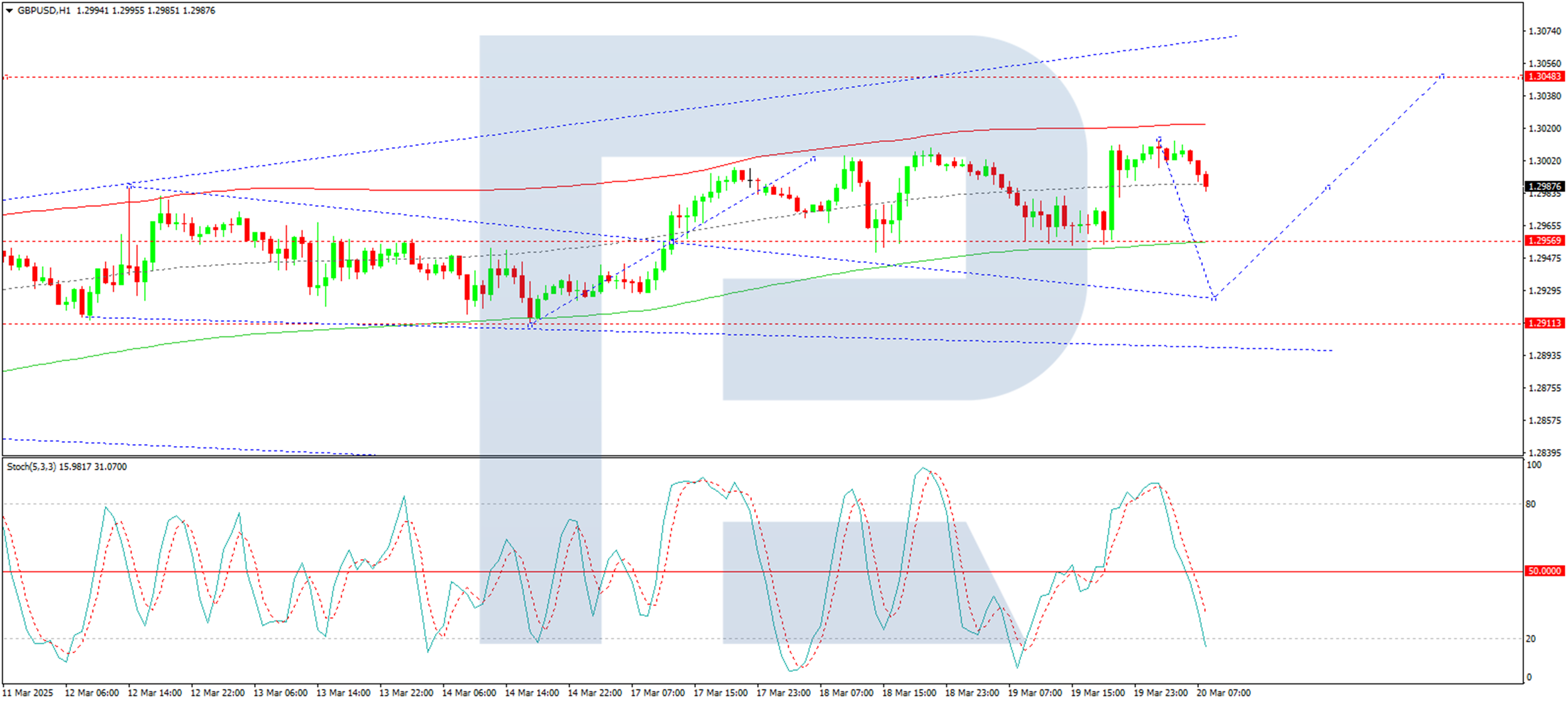Click the 20 Mar 07:00 time label
This screenshot has height=704, width=1568.
1223,693
